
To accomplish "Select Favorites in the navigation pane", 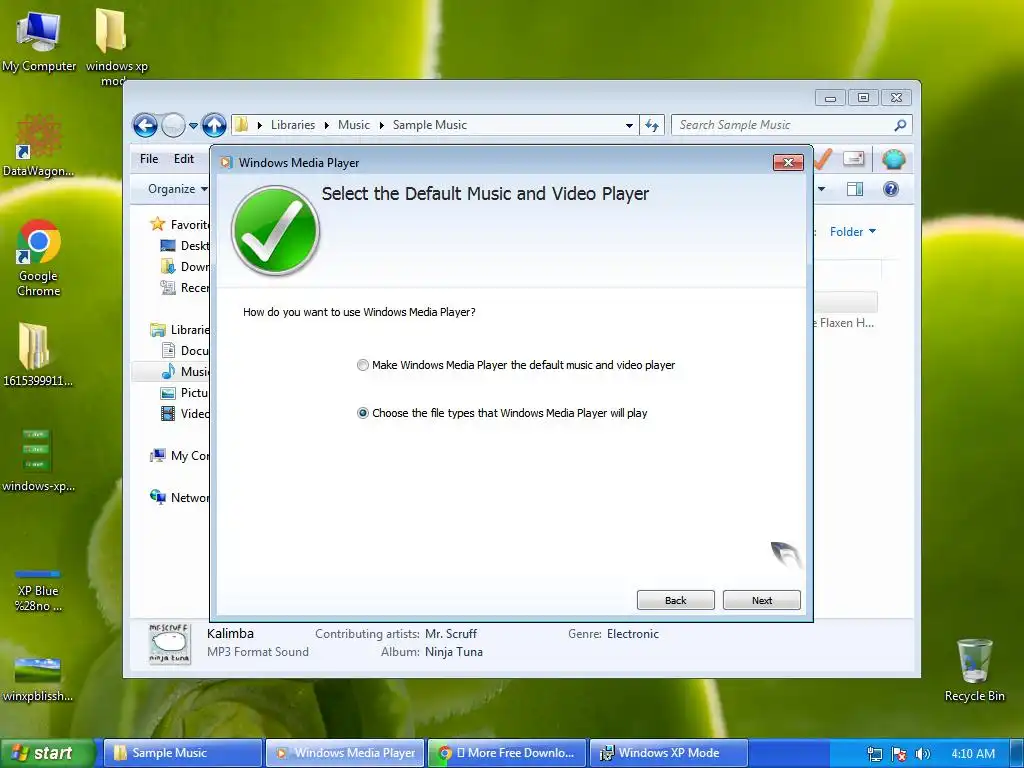I will [x=180, y=225].
